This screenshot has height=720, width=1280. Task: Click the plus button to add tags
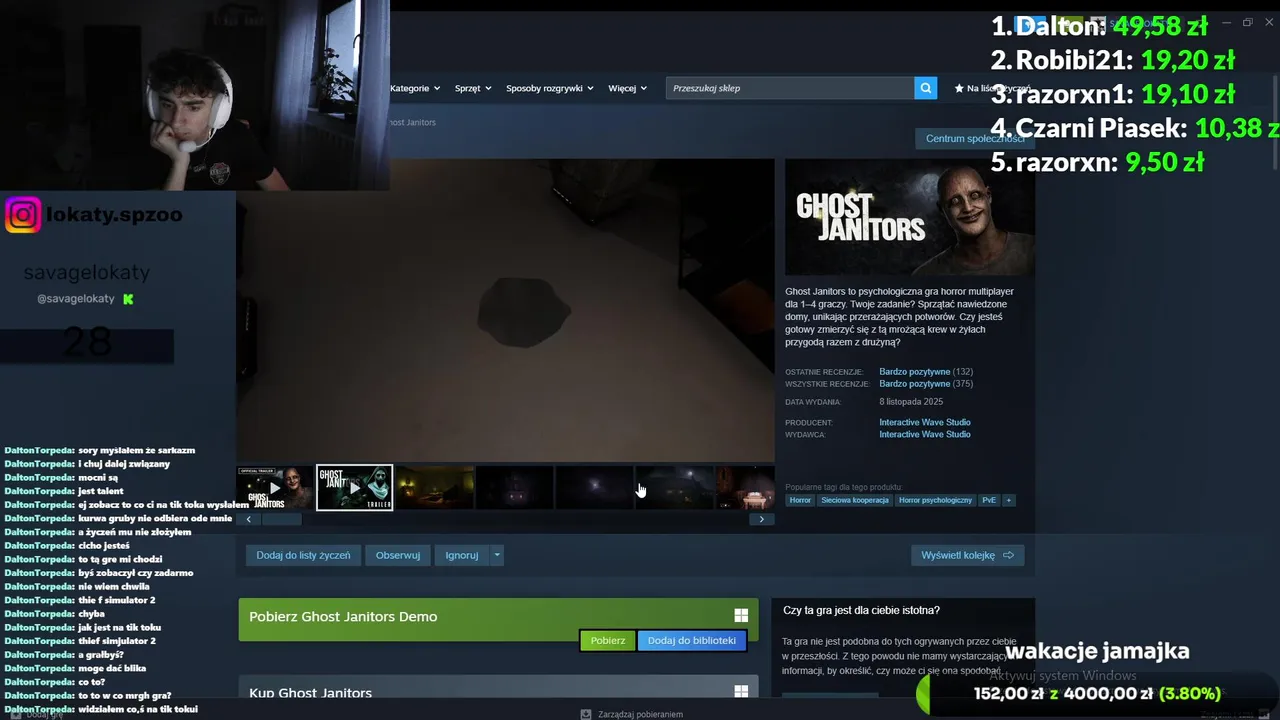pos(1009,500)
